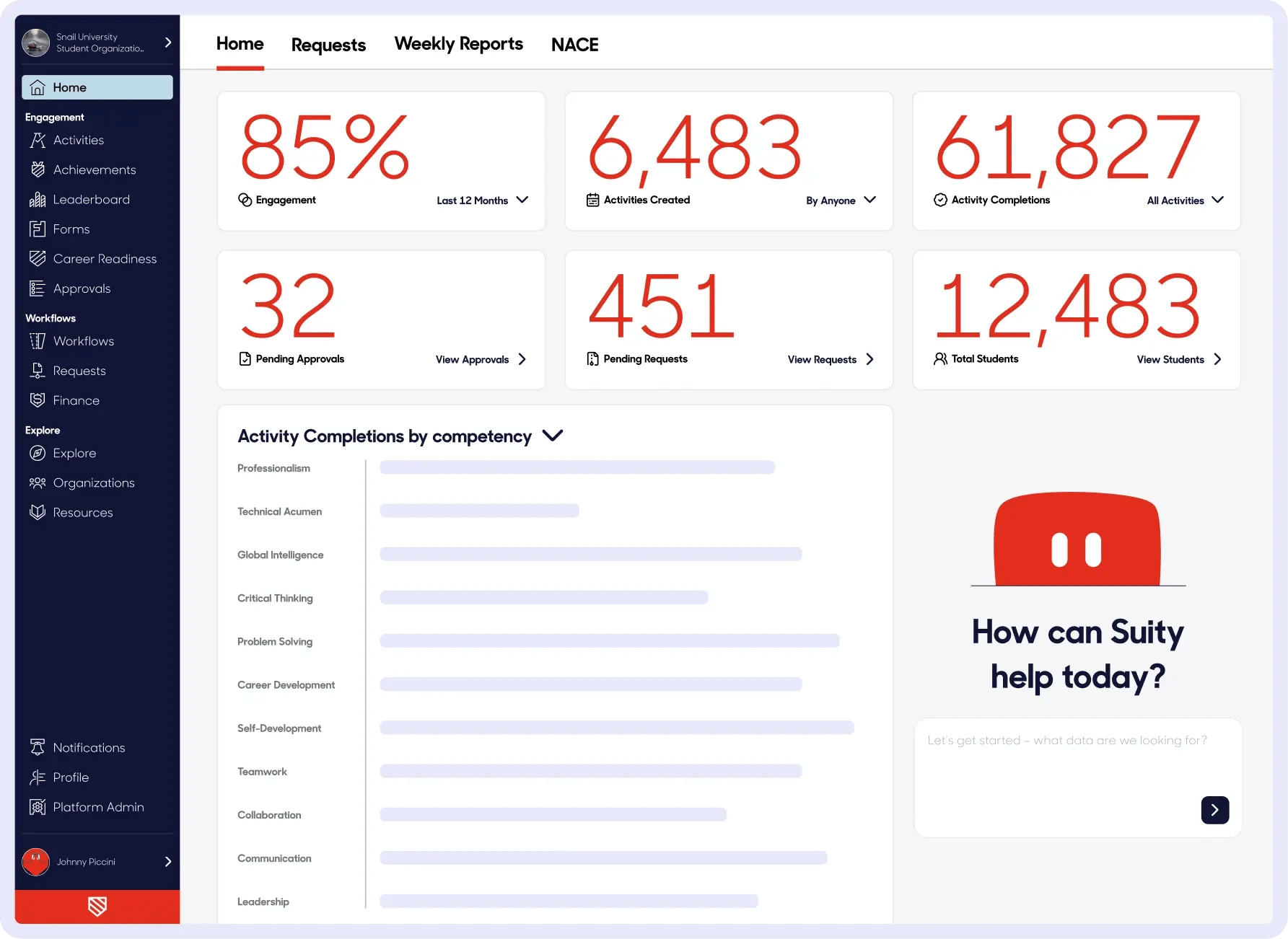This screenshot has height=939, width=1288.
Task: Open the All Activities filter dropdown
Action: [1185, 200]
